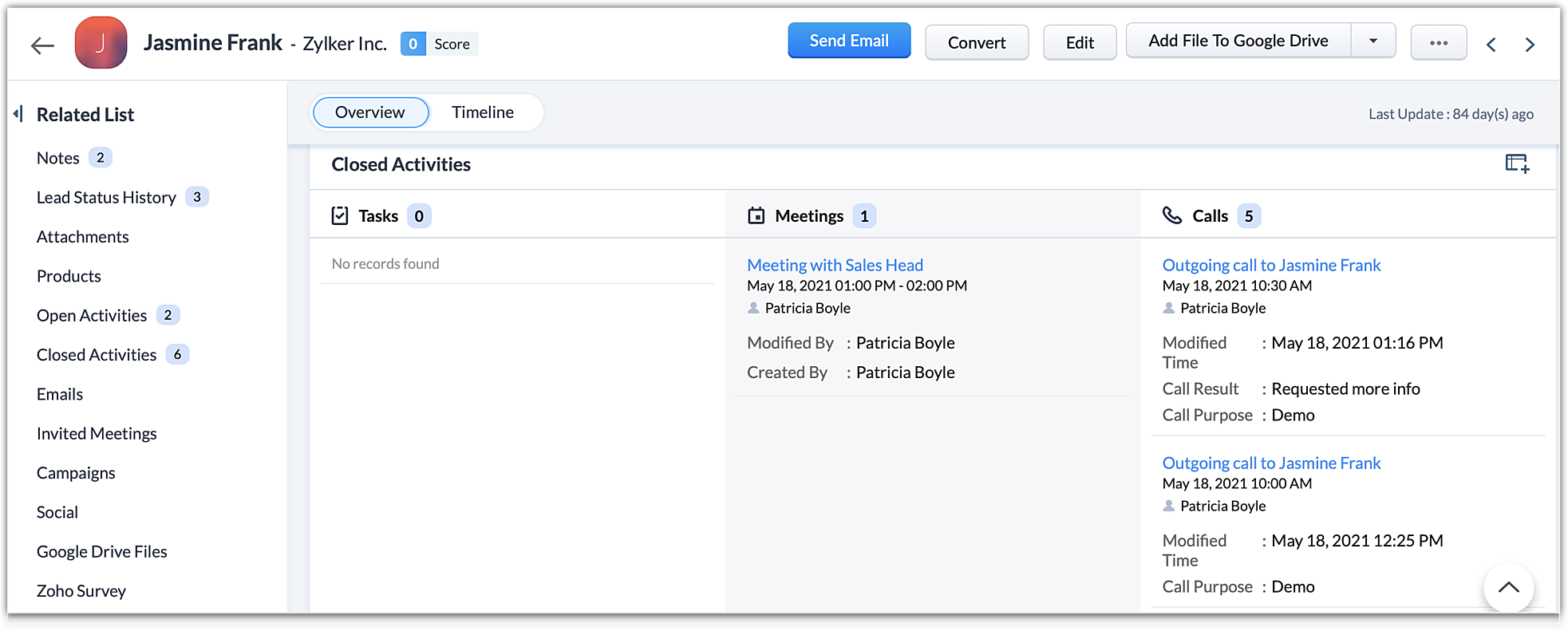Expand Add File To Google Drive dropdown
Viewport: 1568px width, 631px height.
[1372, 41]
